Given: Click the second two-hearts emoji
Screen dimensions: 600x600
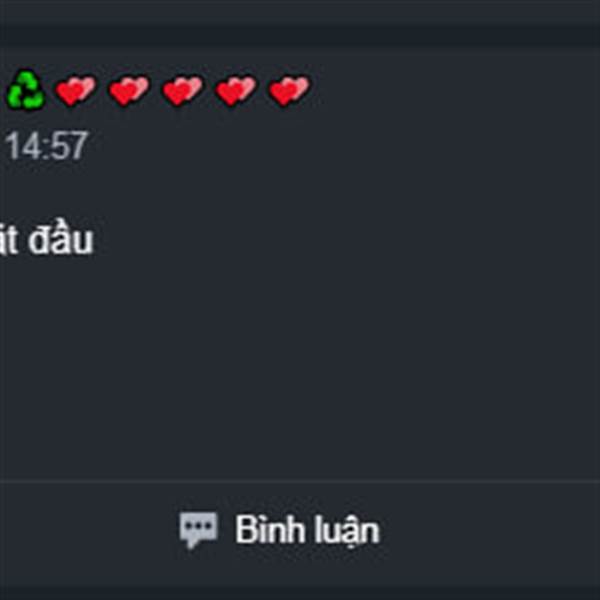Looking at the screenshot, I should pos(129,90).
